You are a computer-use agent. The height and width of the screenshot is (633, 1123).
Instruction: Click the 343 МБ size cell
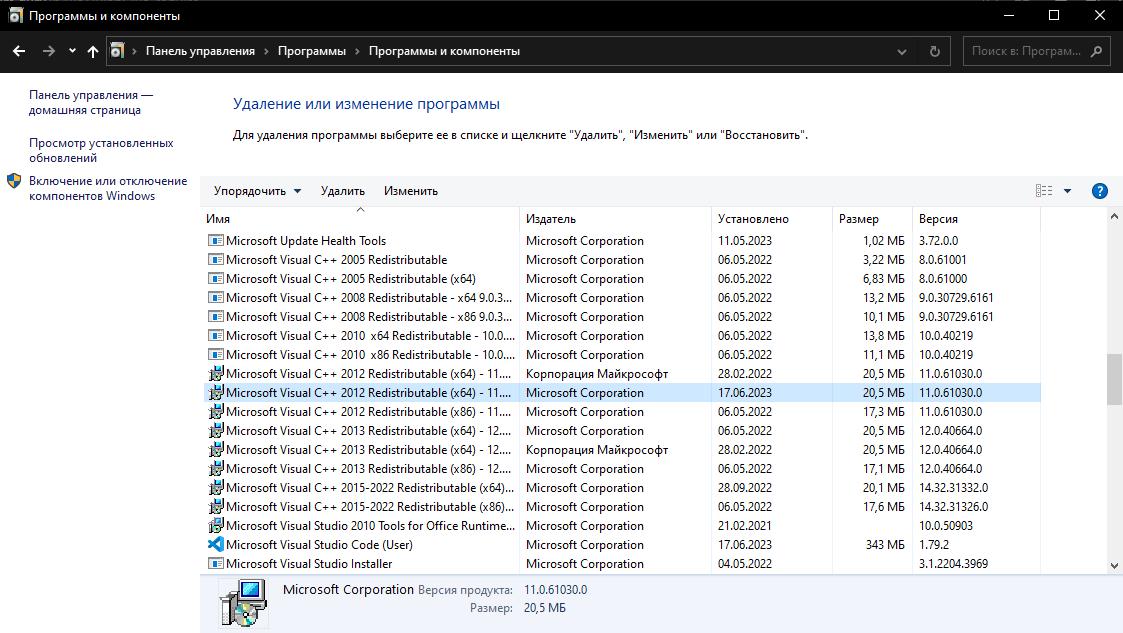[885, 545]
